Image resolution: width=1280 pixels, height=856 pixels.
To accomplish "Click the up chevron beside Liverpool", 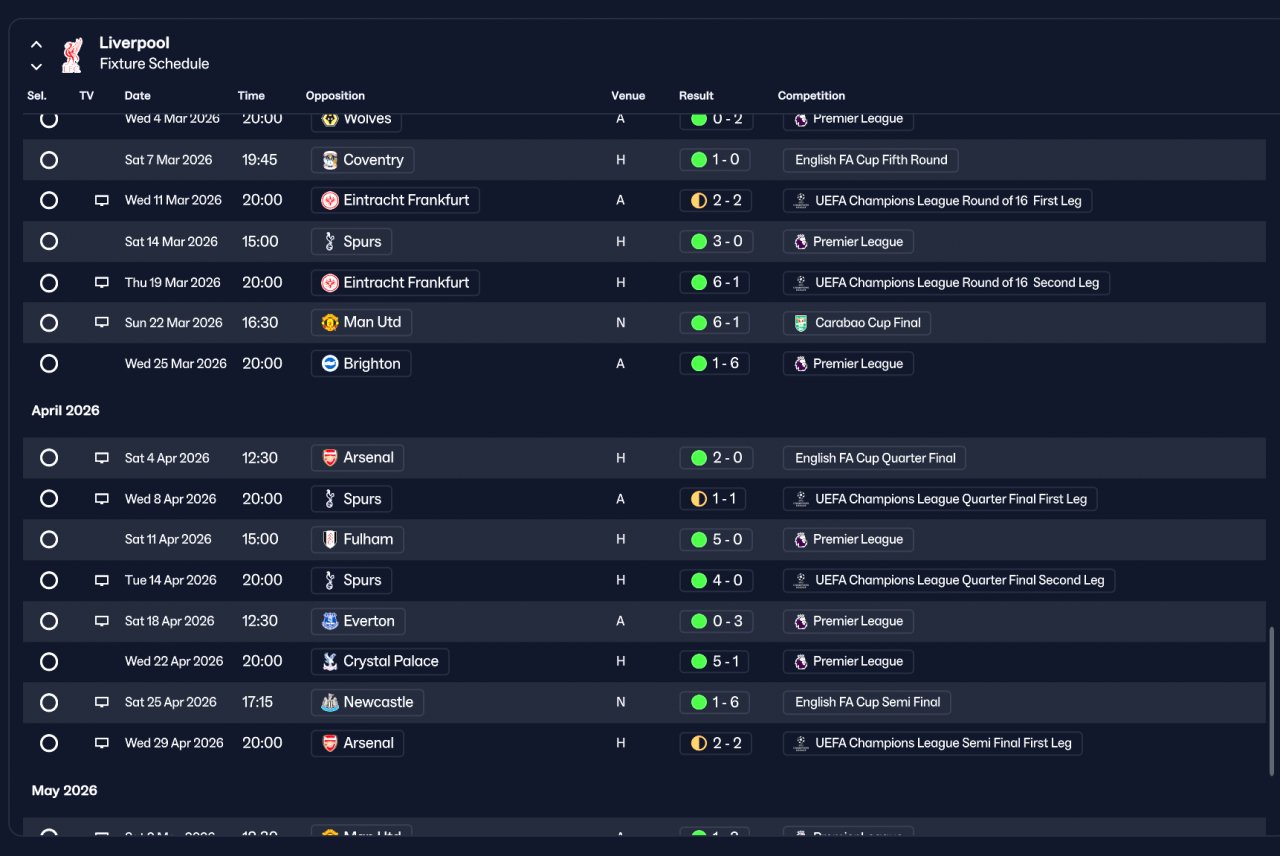I will coord(36,44).
